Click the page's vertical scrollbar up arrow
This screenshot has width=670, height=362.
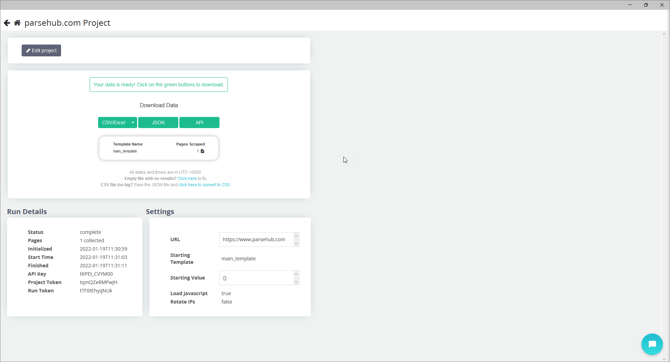tap(664, 34)
